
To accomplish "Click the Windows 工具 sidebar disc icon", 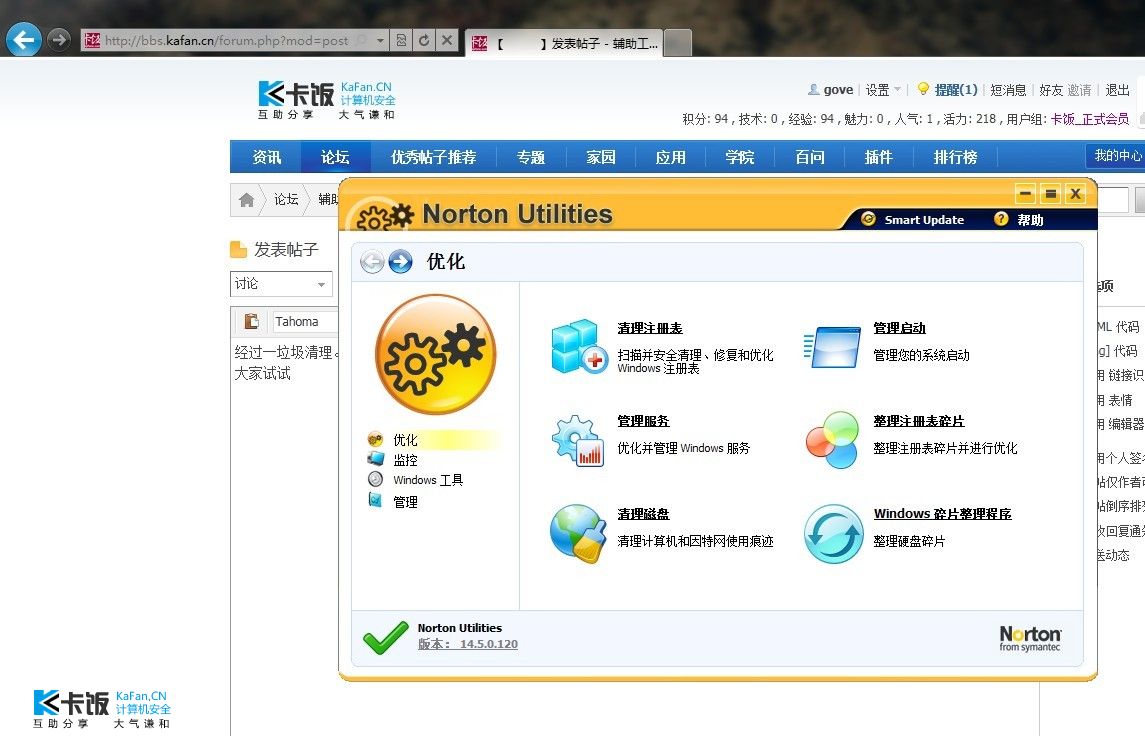I will click(375, 479).
